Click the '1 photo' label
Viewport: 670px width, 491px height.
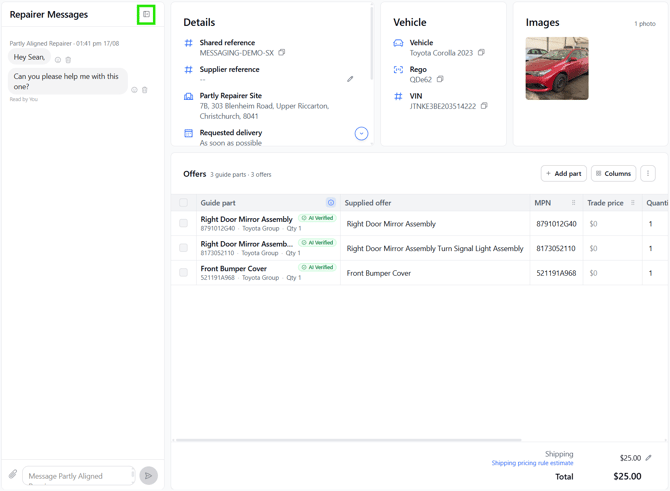tap(645, 24)
